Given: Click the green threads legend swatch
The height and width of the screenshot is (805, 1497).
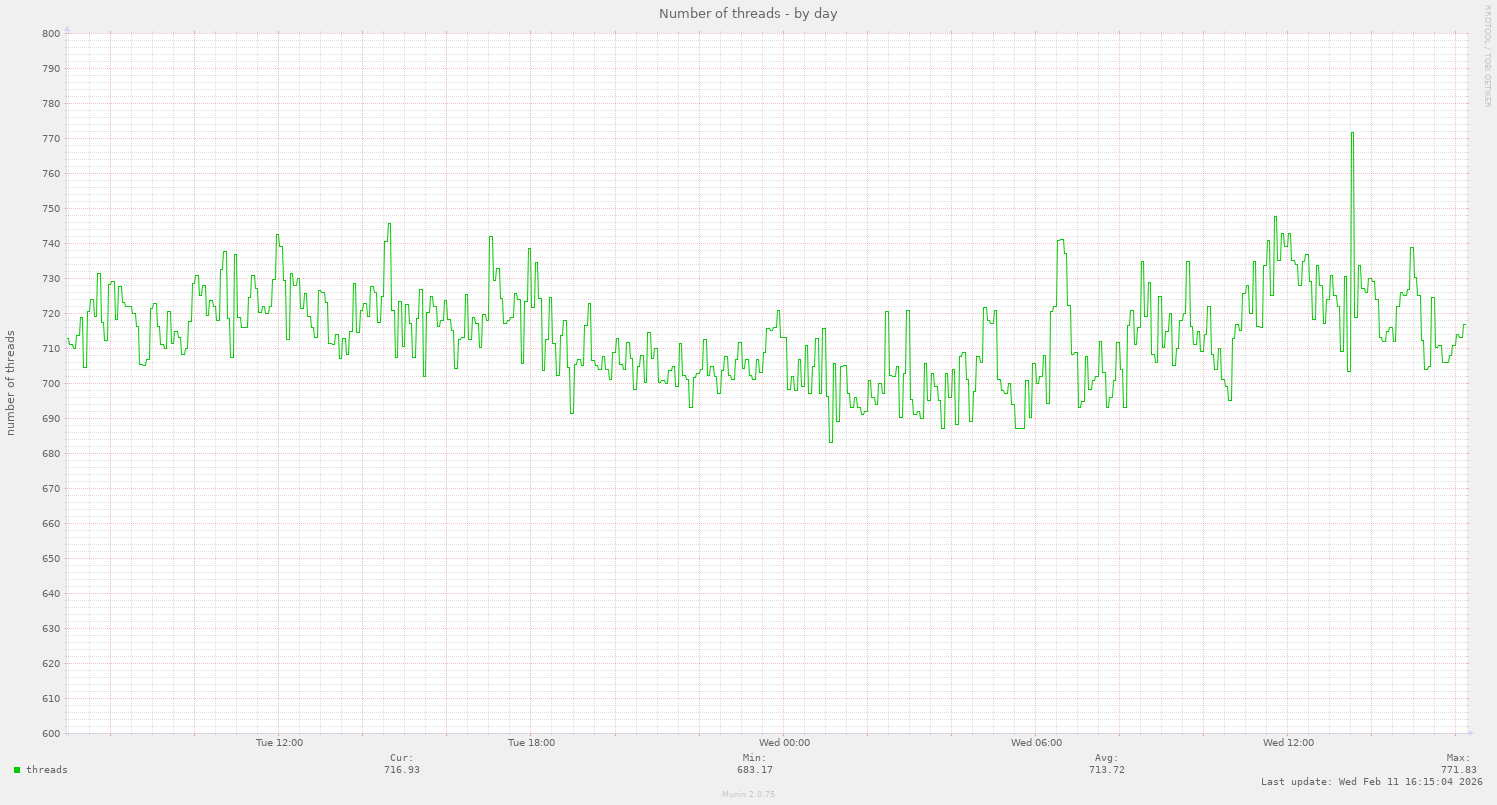Looking at the screenshot, I should coord(17,770).
